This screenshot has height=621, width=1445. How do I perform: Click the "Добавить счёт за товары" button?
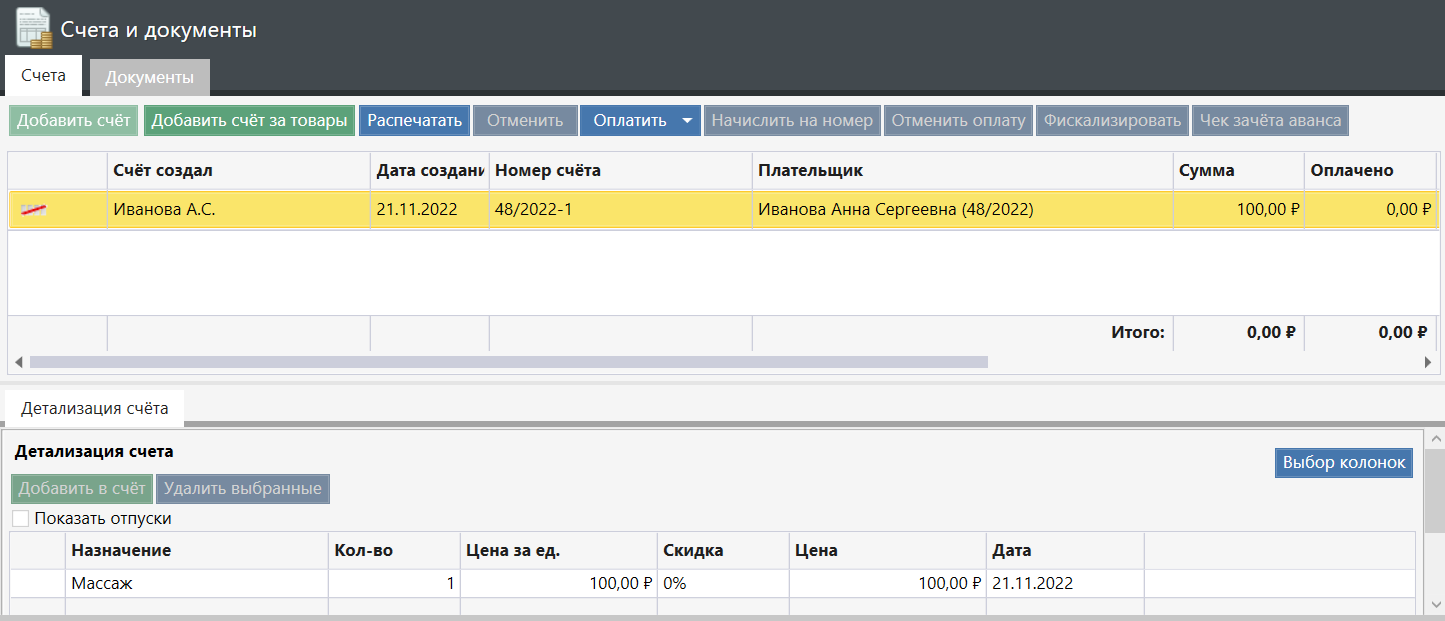pos(250,121)
